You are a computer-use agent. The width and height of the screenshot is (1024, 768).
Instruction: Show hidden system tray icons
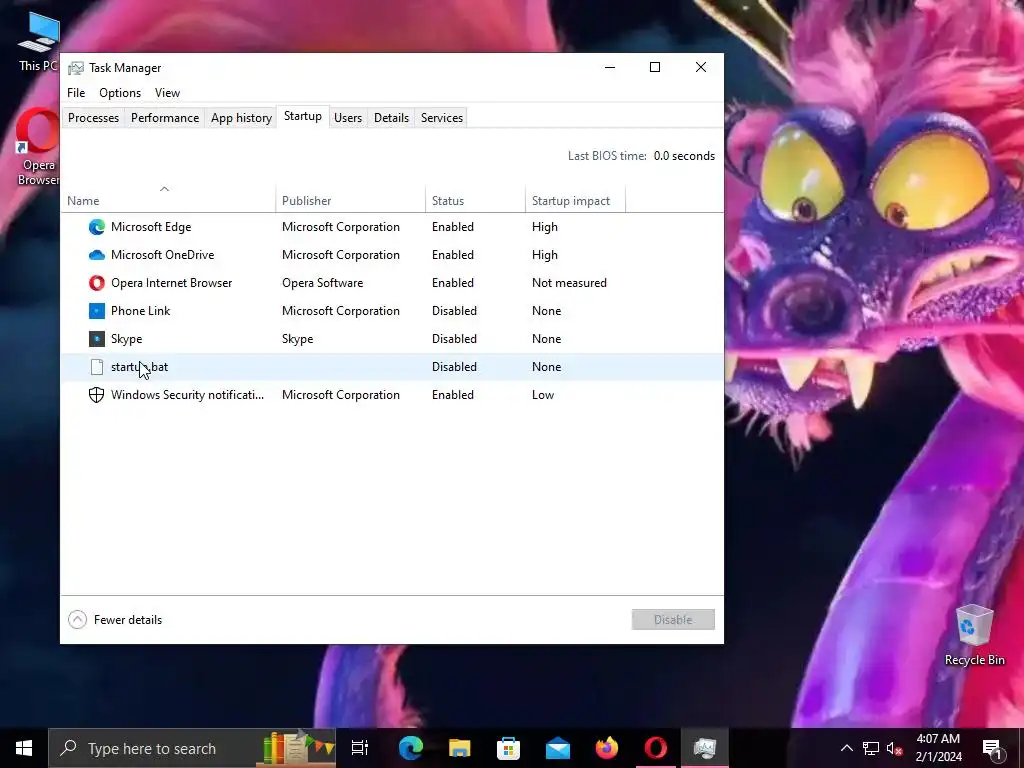[846, 748]
